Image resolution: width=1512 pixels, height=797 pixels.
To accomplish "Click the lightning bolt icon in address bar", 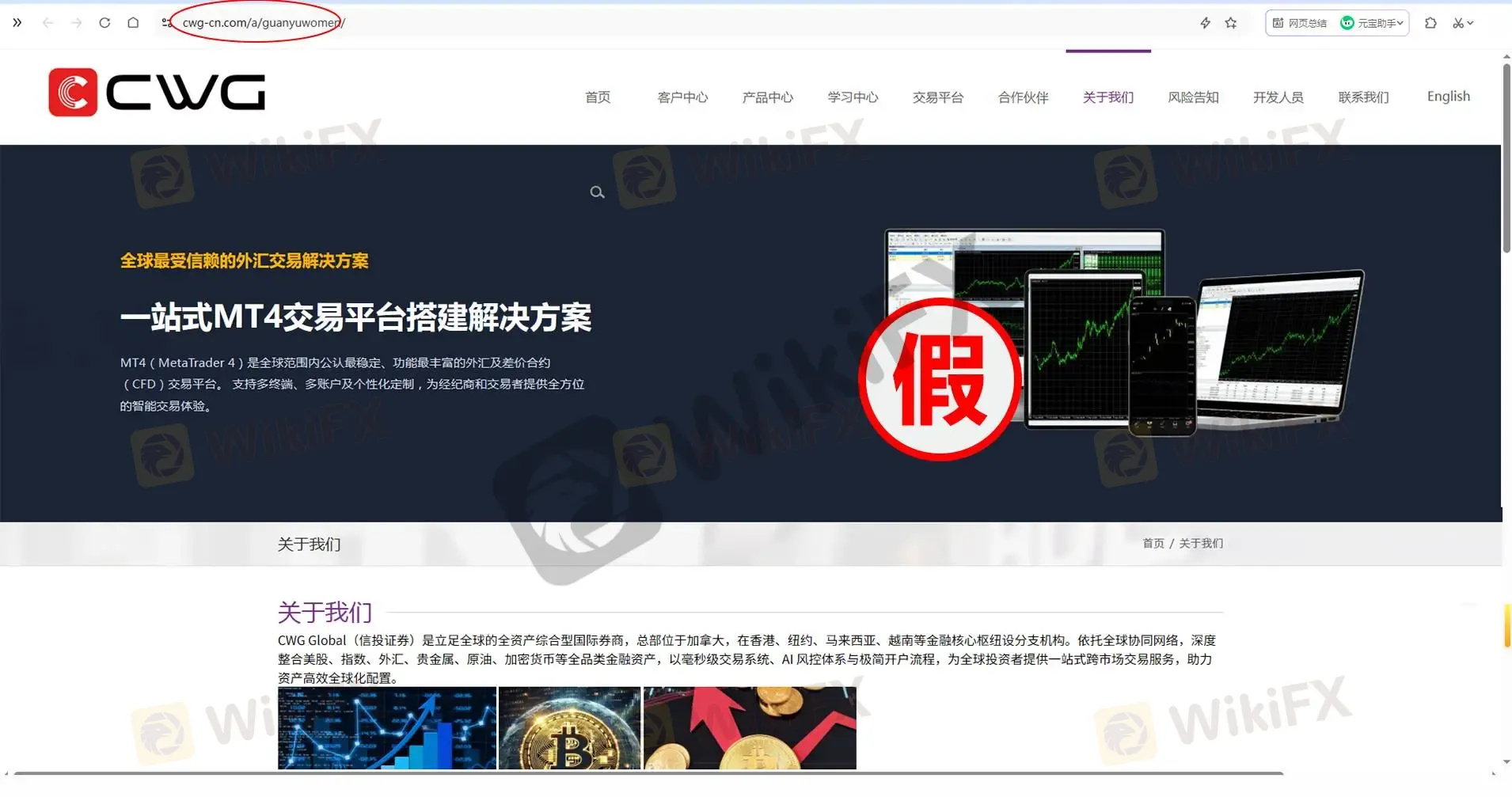I will 1205,23.
